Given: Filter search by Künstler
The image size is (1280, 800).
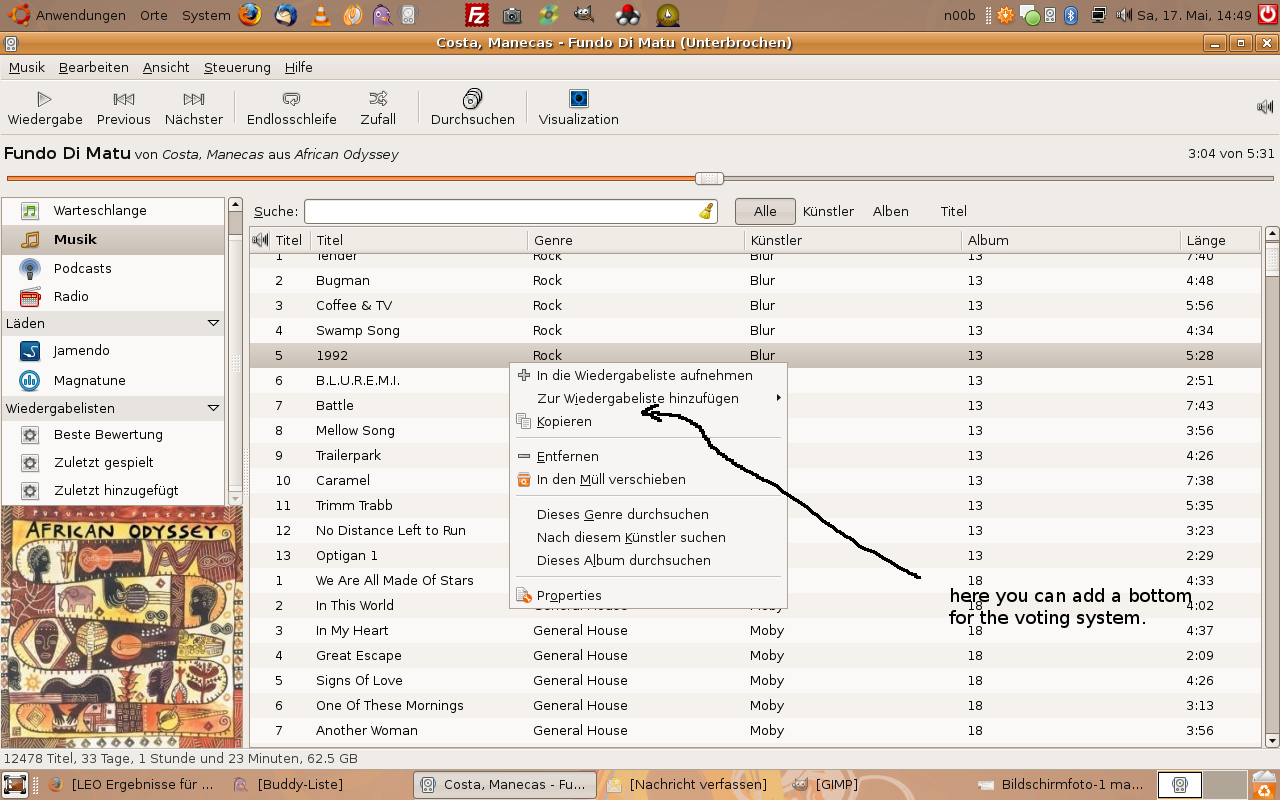Looking at the screenshot, I should pyautogui.click(x=828, y=211).
